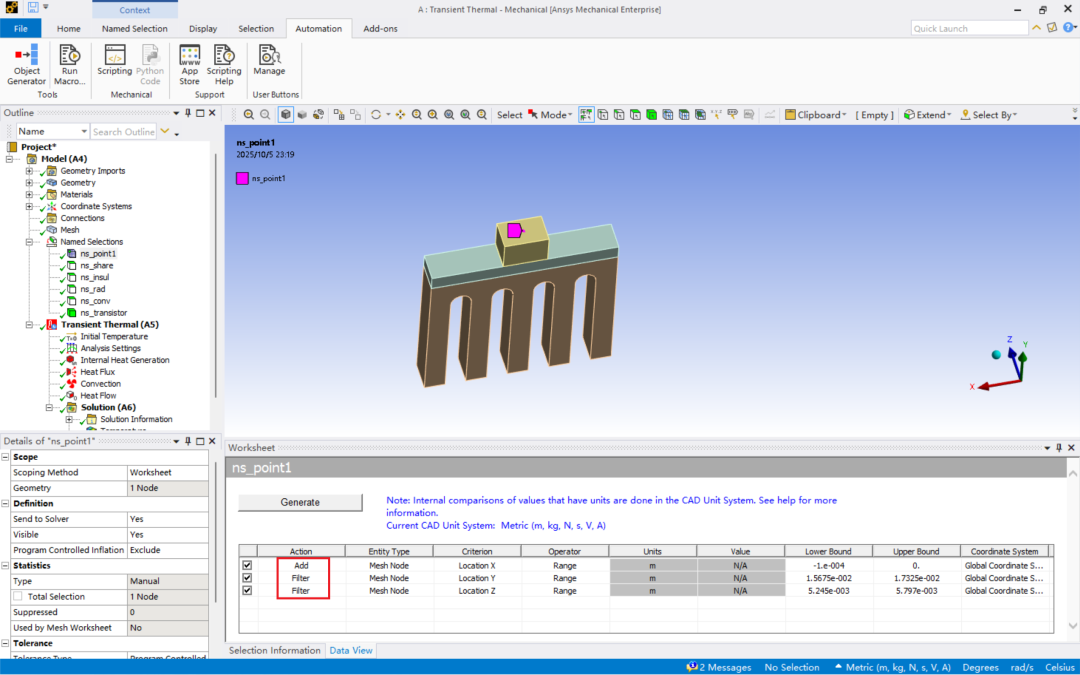Switch to the Named Selection ribbon tab
The image size is (1080, 675).
[134, 29]
